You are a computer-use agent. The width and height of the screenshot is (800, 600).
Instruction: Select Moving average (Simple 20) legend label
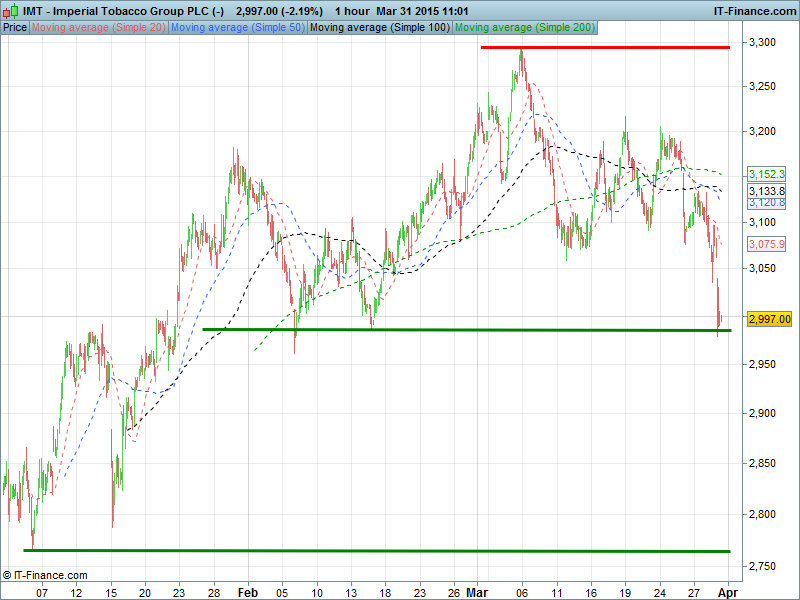coord(99,27)
